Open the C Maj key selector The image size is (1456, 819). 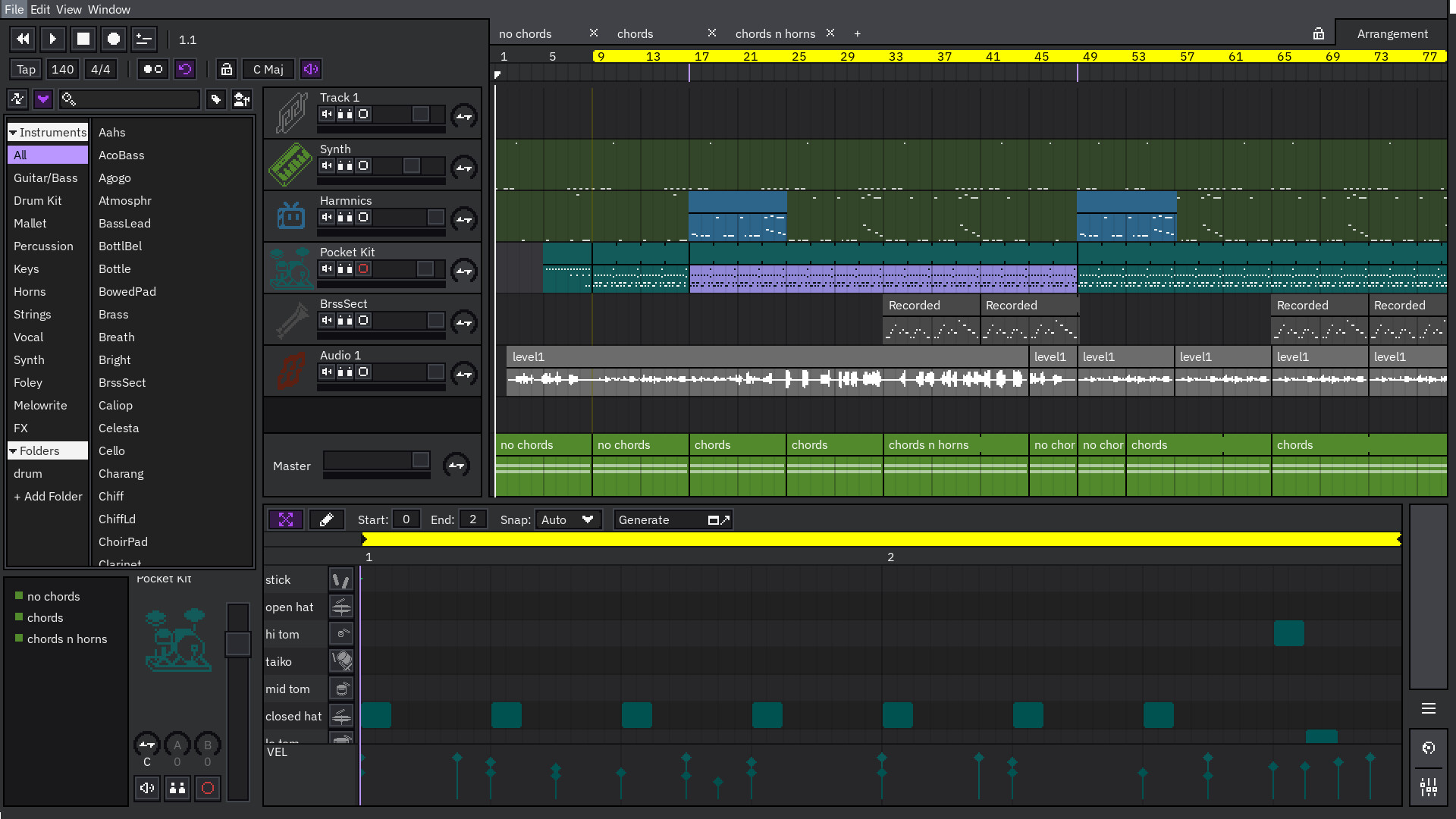[x=268, y=69]
